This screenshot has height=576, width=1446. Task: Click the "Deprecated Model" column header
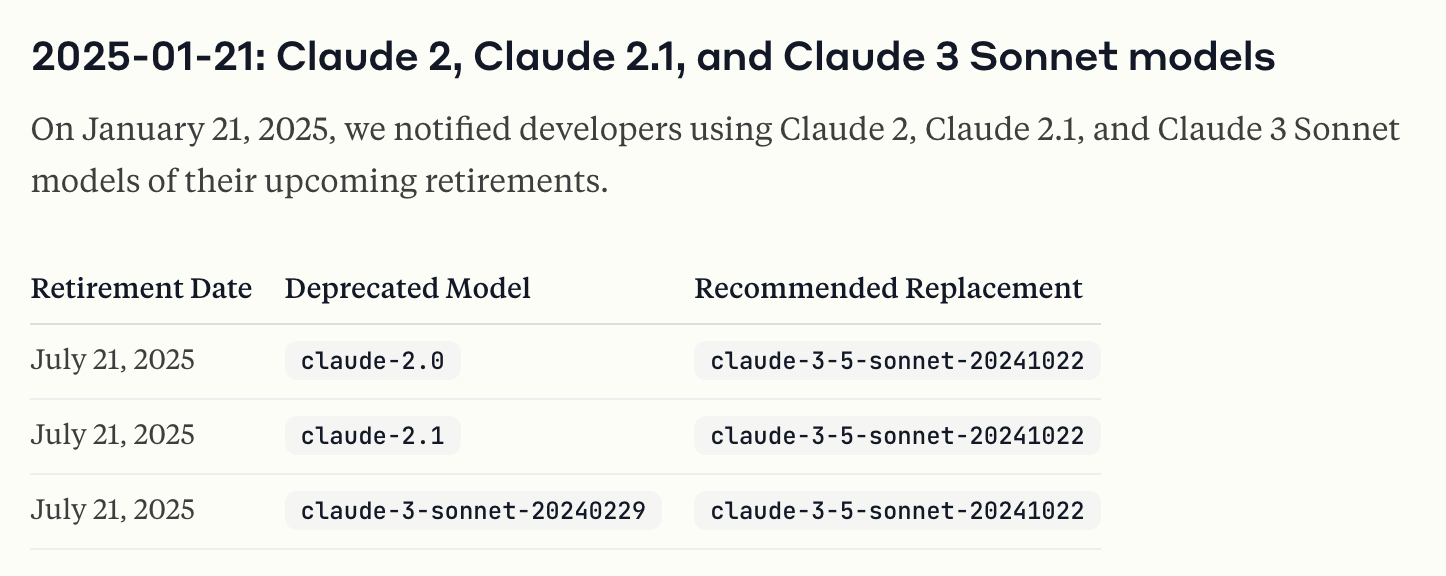click(407, 289)
